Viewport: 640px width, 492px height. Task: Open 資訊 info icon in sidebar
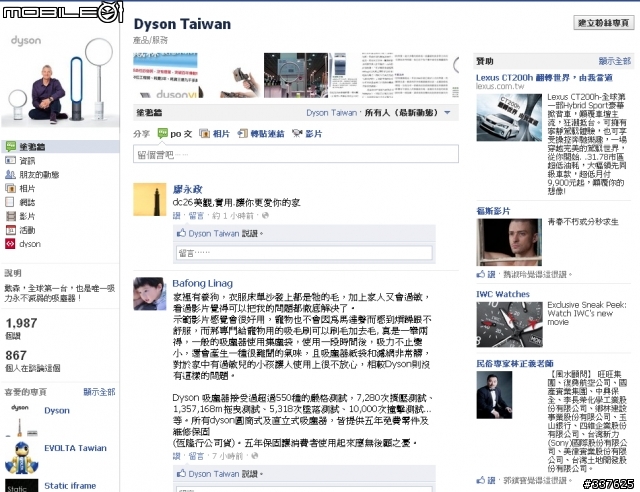point(10,160)
